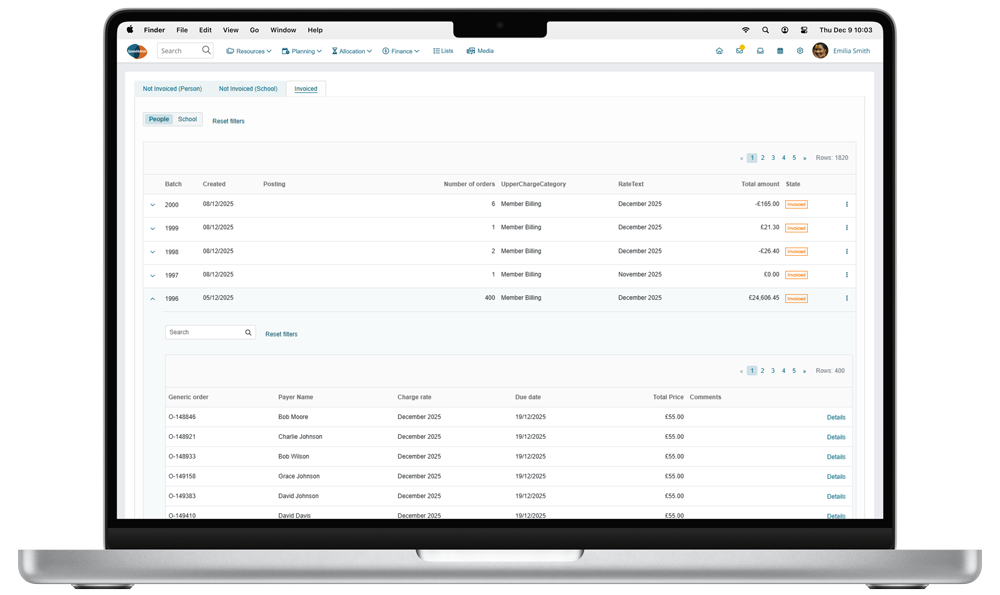The width and height of the screenshot is (1000, 595).
Task: Open the three-dot menu for batch 1997
Action: [x=847, y=275]
